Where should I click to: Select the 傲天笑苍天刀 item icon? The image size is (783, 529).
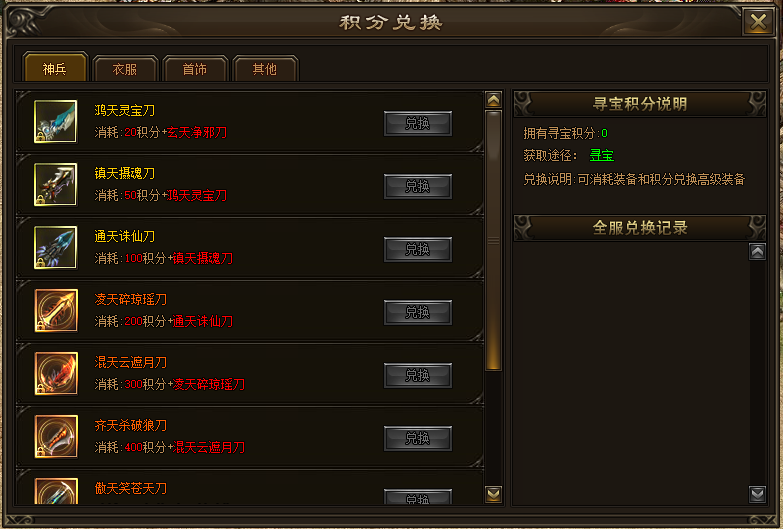56,491
